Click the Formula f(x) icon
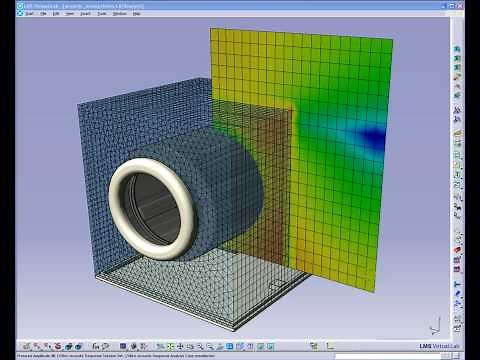 coord(96,346)
